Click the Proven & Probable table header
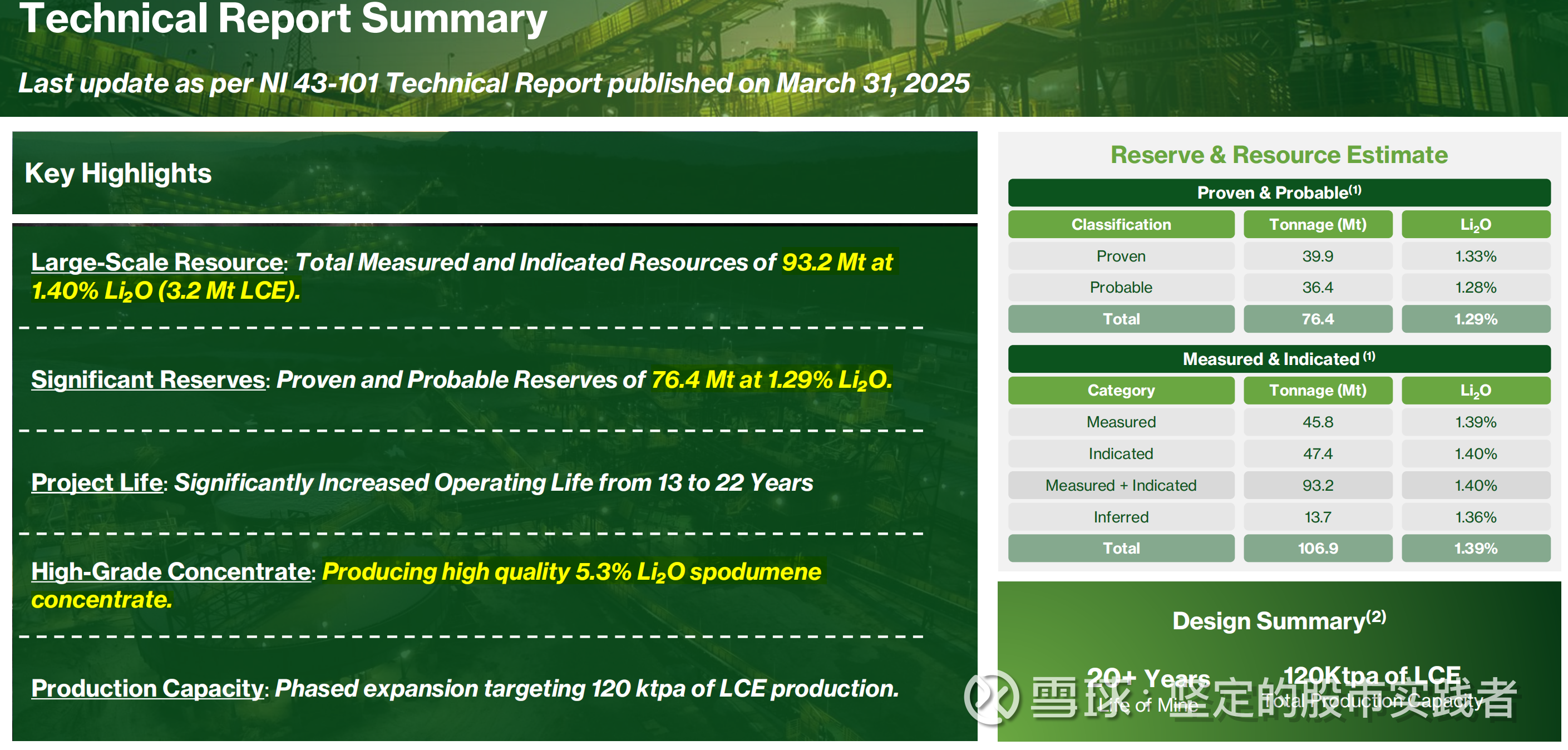This screenshot has width=1568, height=750. pos(1278,193)
